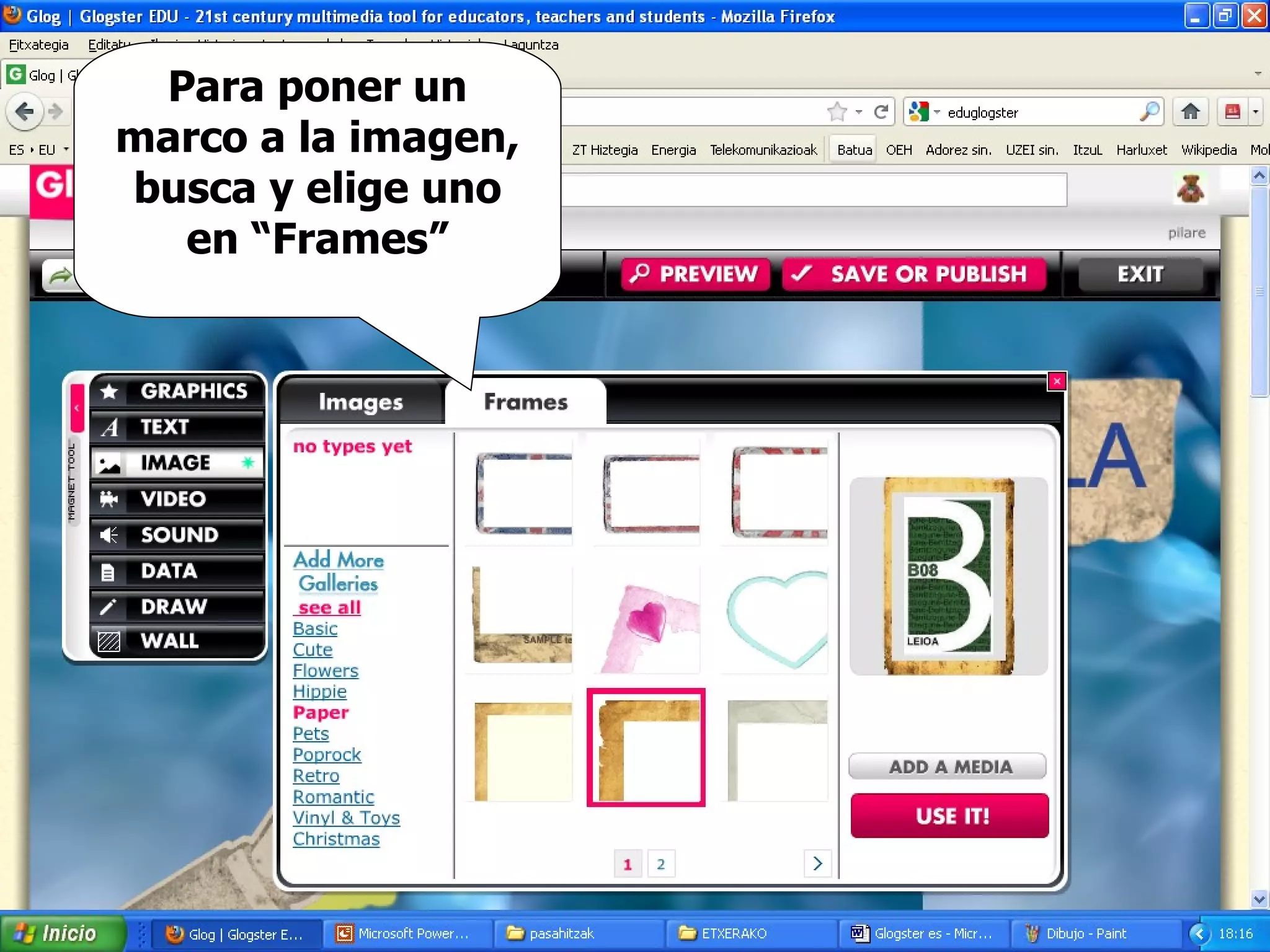Select the Vinyl & Toys category
Viewport: 1270px width, 952px height.
click(346, 818)
